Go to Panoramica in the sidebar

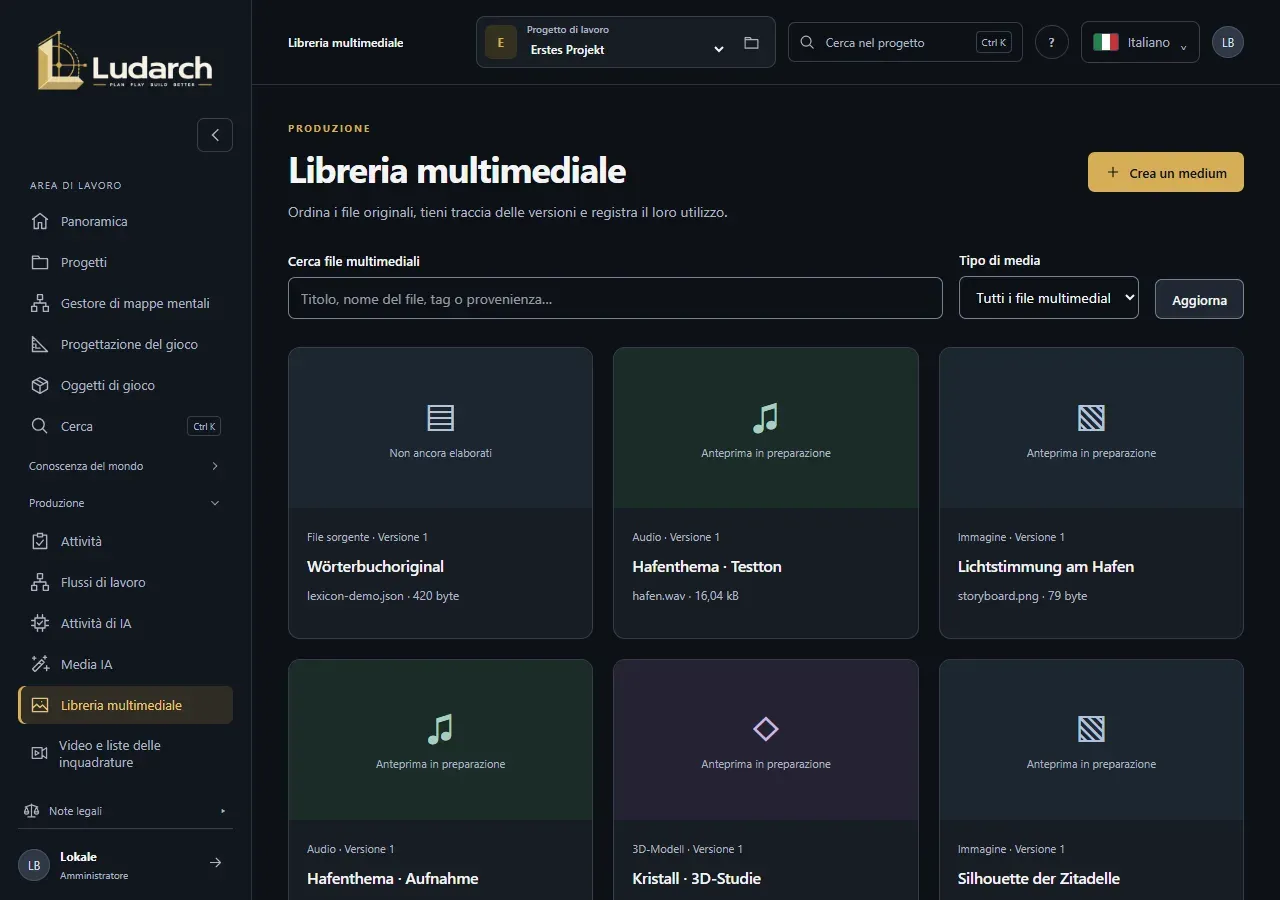tap(125, 221)
